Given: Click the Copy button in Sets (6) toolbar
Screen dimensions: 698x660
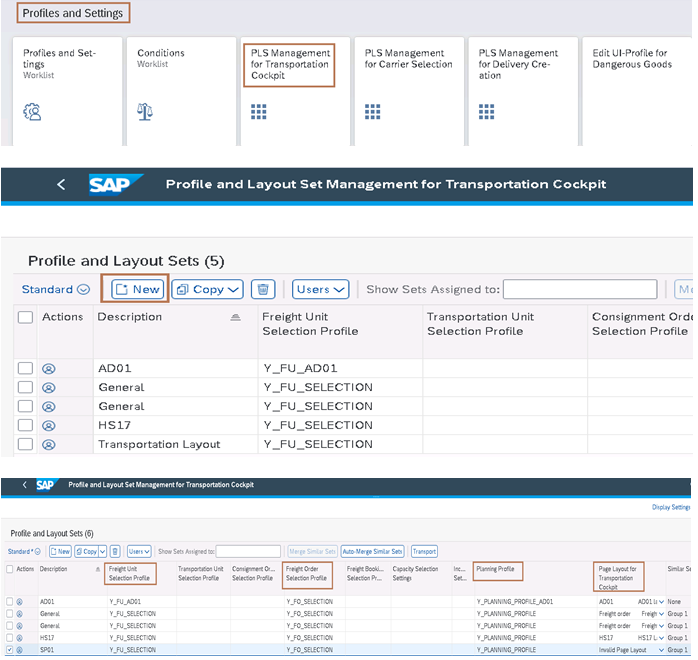Looking at the screenshot, I should [86, 551].
